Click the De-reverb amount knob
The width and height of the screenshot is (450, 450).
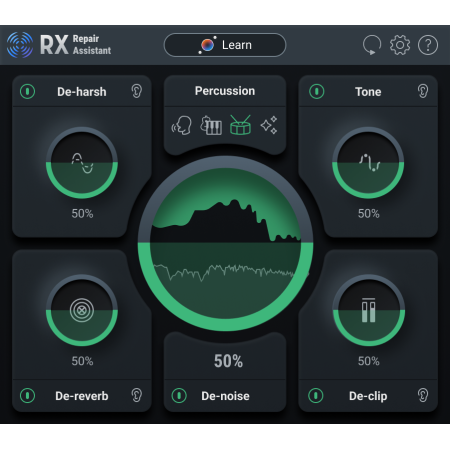[x=82, y=310]
